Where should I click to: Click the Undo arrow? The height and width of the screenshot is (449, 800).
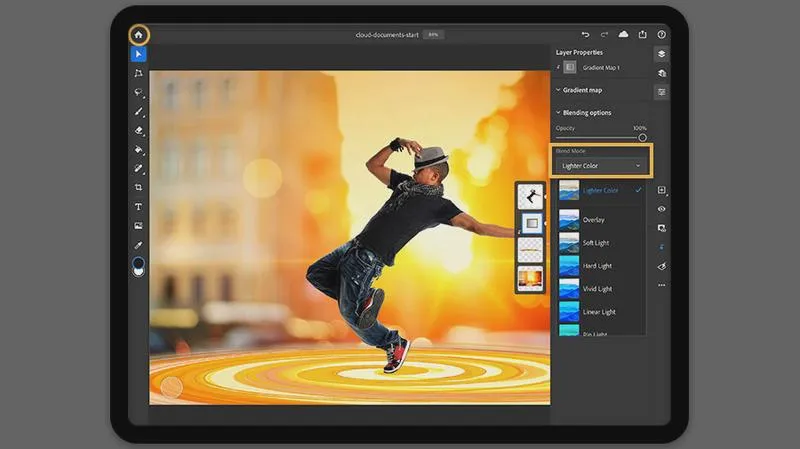pyautogui.click(x=585, y=35)
